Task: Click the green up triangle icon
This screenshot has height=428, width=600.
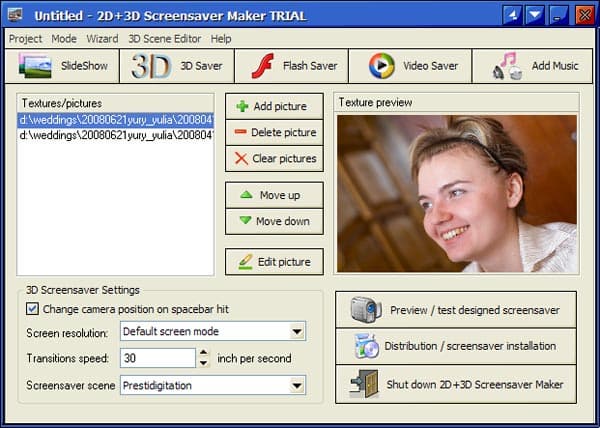Action: coord(246,195)
